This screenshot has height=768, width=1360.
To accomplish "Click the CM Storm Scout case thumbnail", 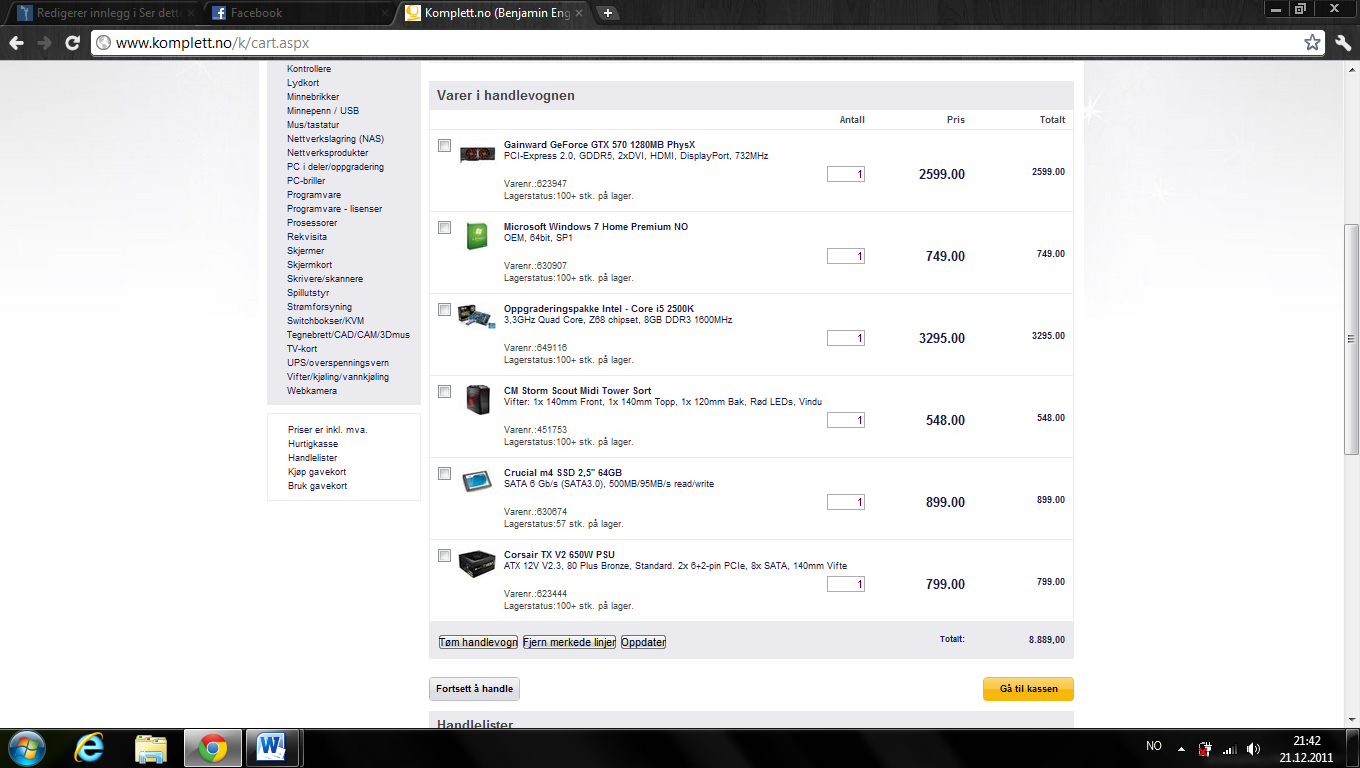I will point(477,400).
